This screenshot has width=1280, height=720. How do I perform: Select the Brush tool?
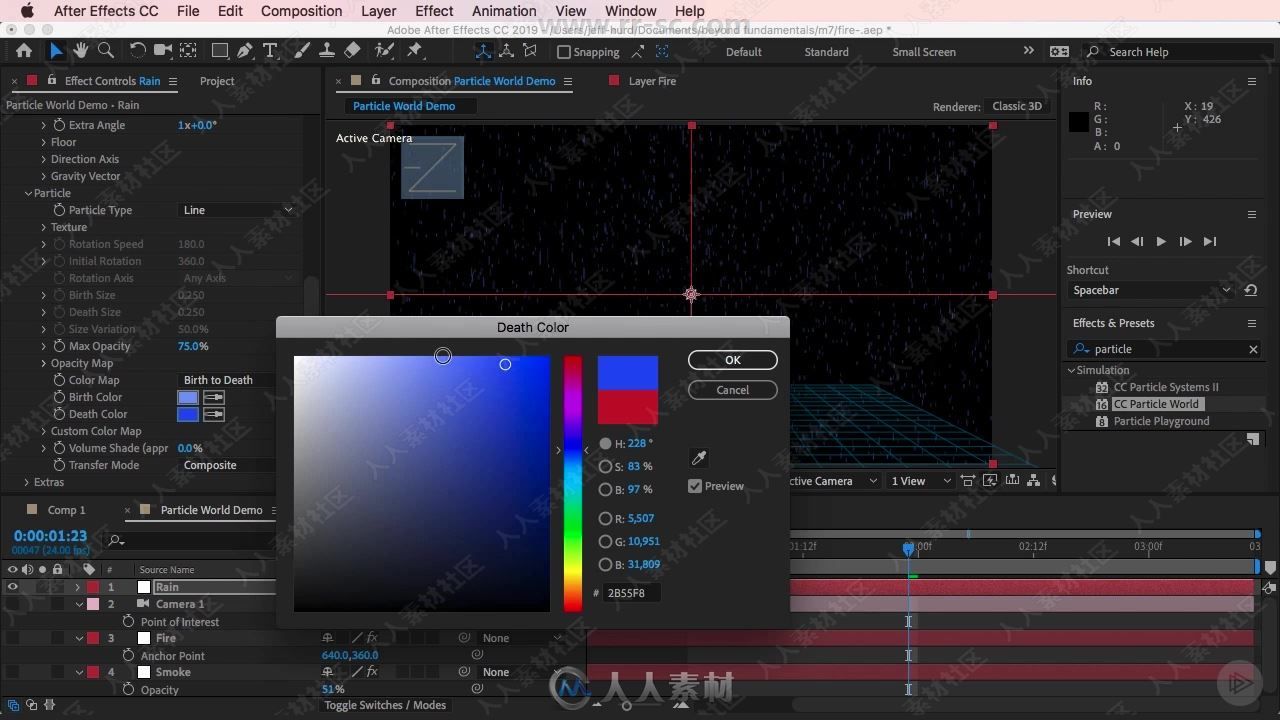pos(302,51)
